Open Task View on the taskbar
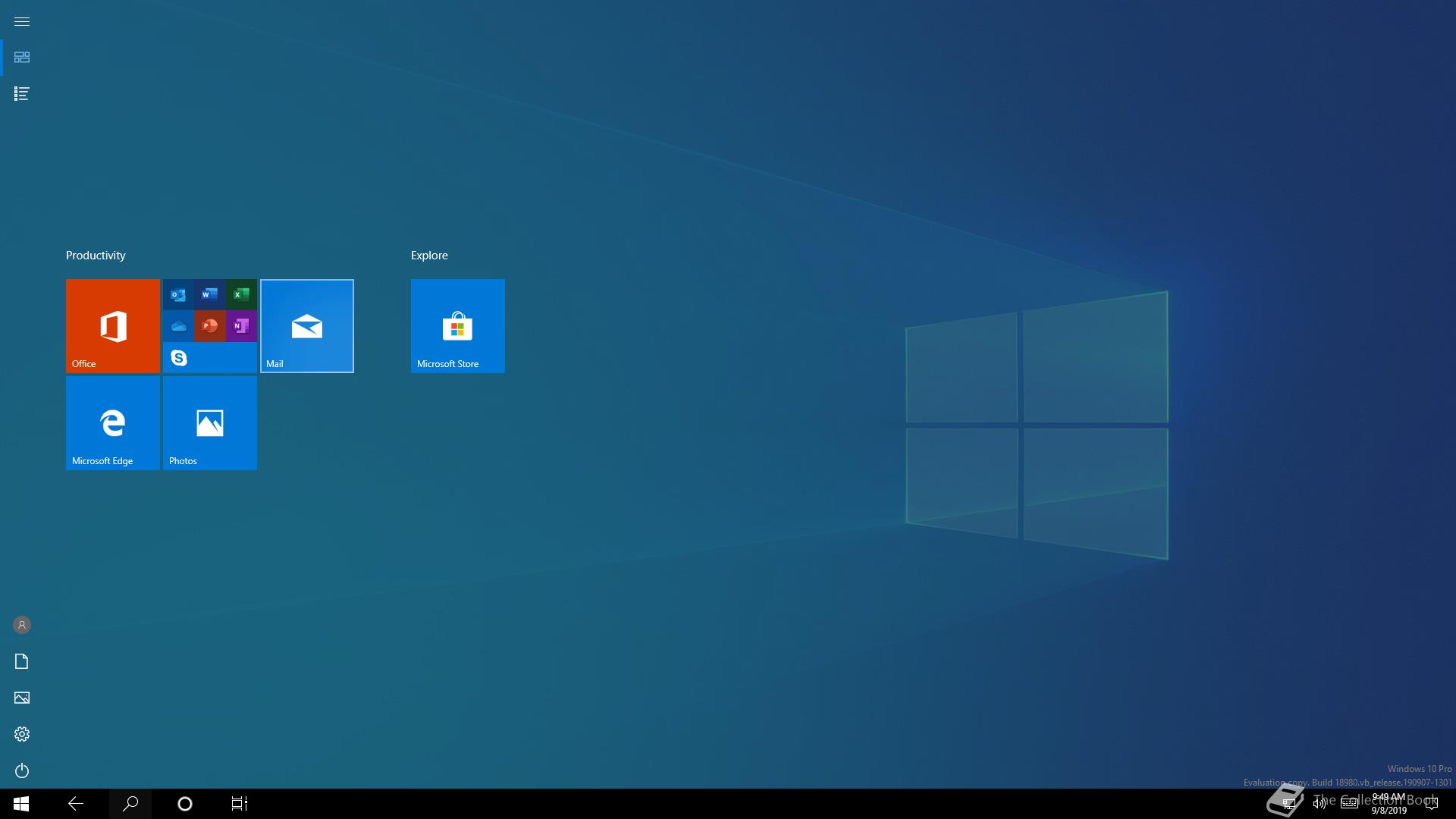 tap(240, 804)
